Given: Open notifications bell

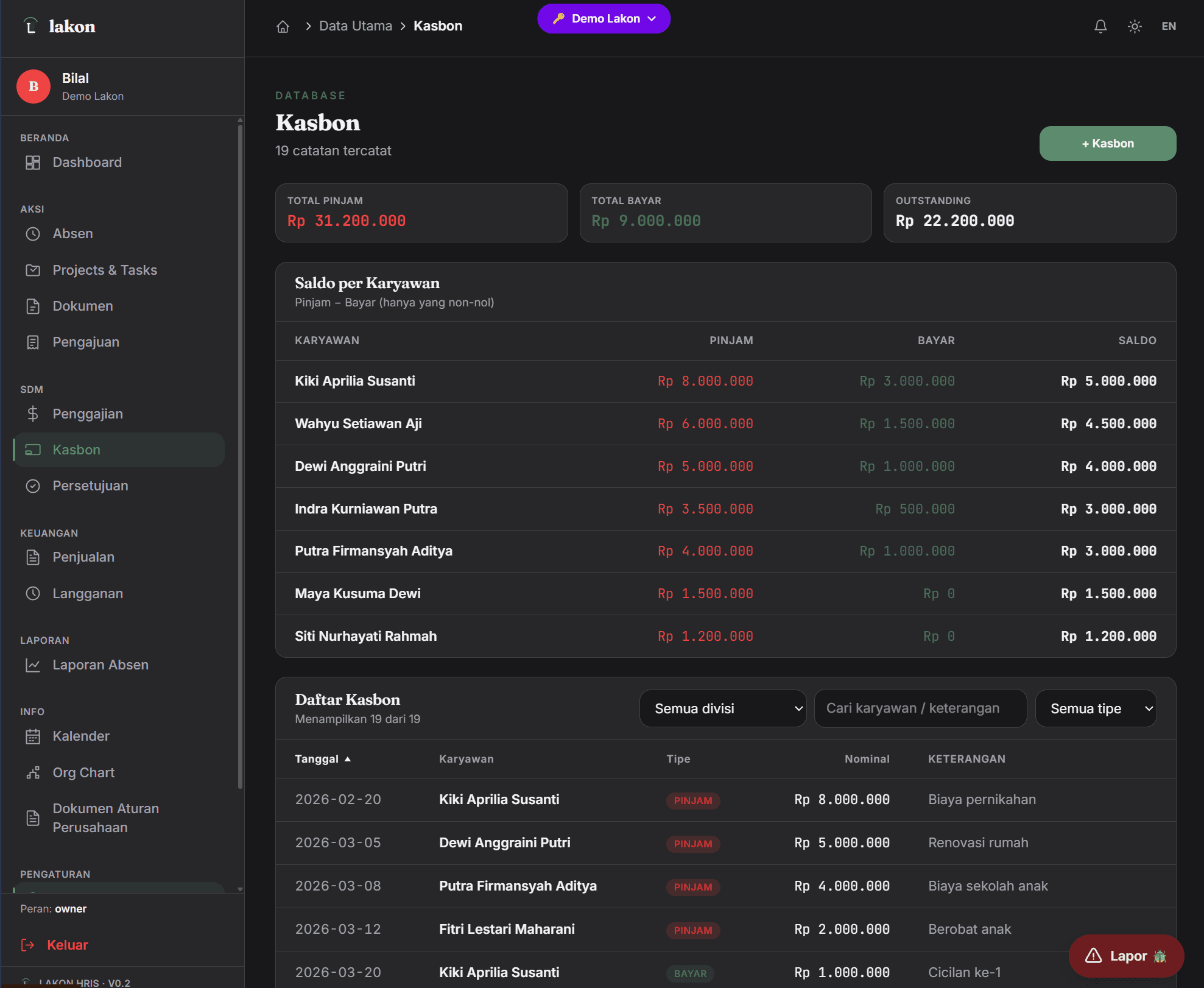Looking at the screenshot, I should (x=1100, y=26).
